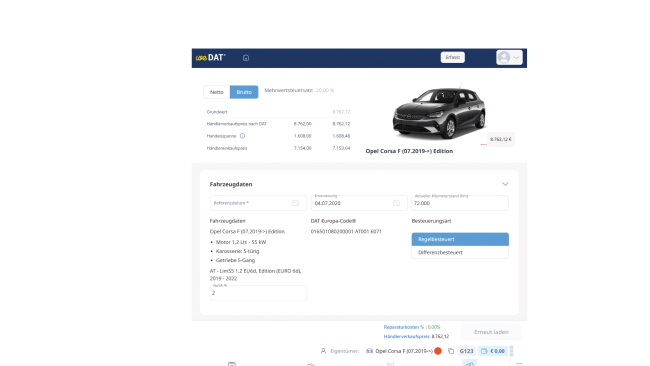This screenshot has width=650, height=366.
Task: Click the Handelsspanne value 1.608,00
Action: 303,136
